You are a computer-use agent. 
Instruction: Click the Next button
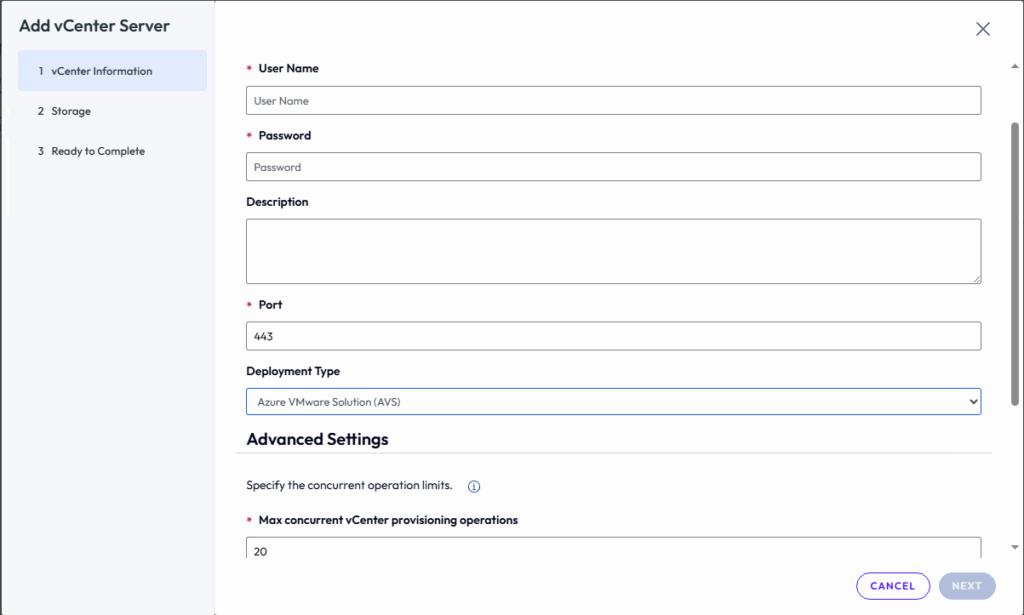pyautogui.click(x=967, y=586)
